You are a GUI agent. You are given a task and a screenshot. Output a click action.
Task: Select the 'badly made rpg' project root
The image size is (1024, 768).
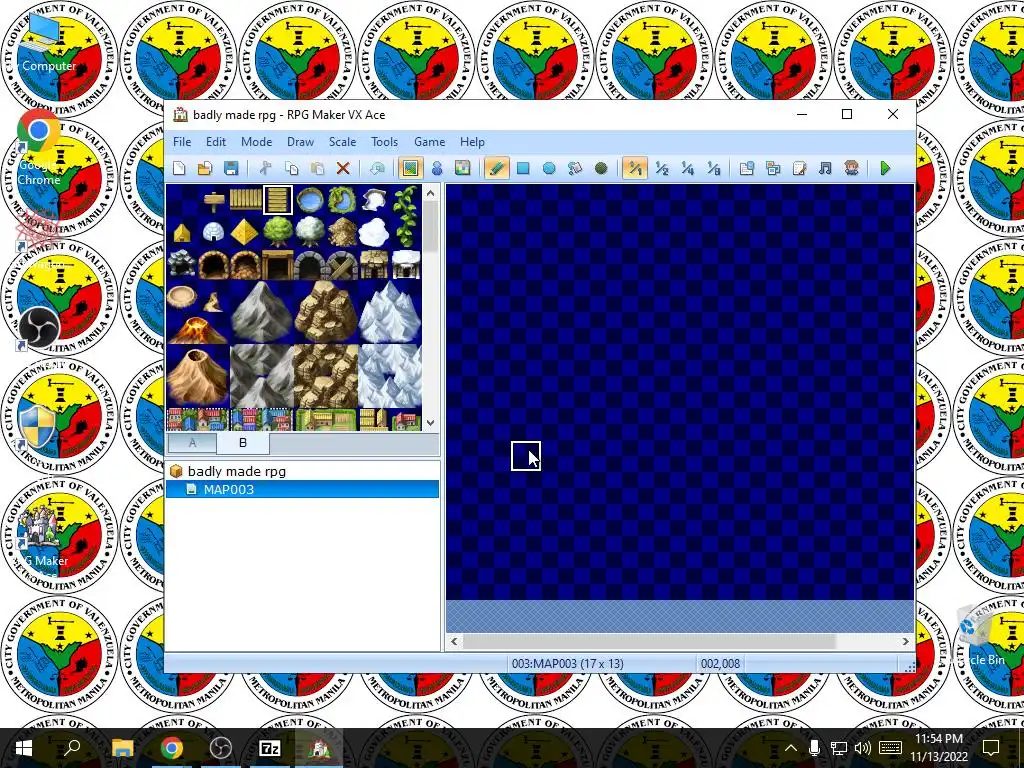[x=236, y=471]
